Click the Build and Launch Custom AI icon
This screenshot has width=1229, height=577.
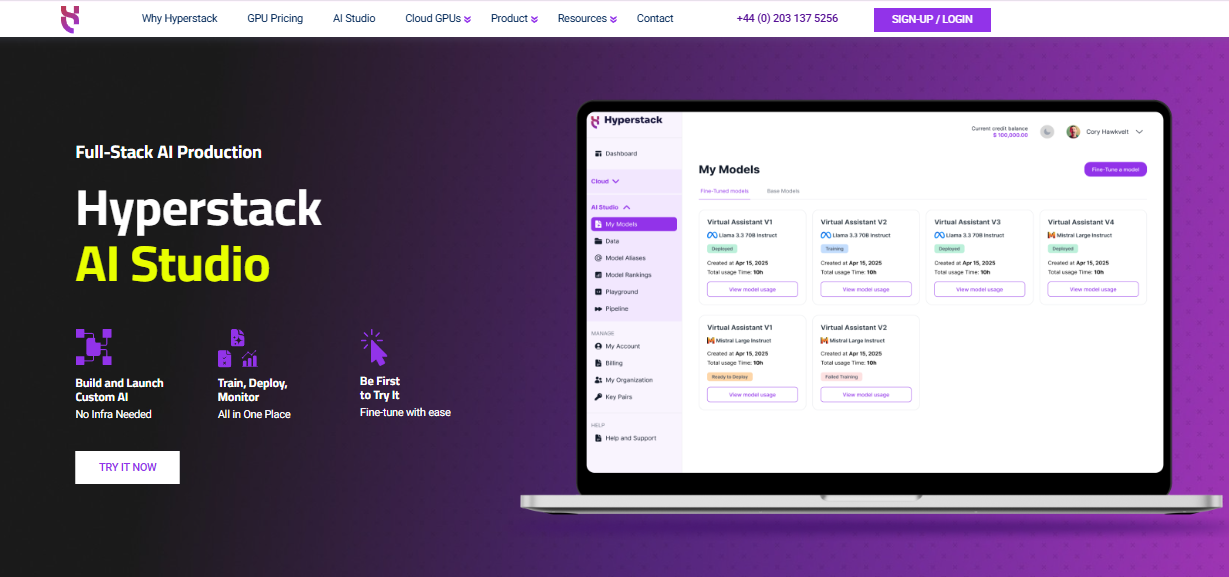[93, 346]
